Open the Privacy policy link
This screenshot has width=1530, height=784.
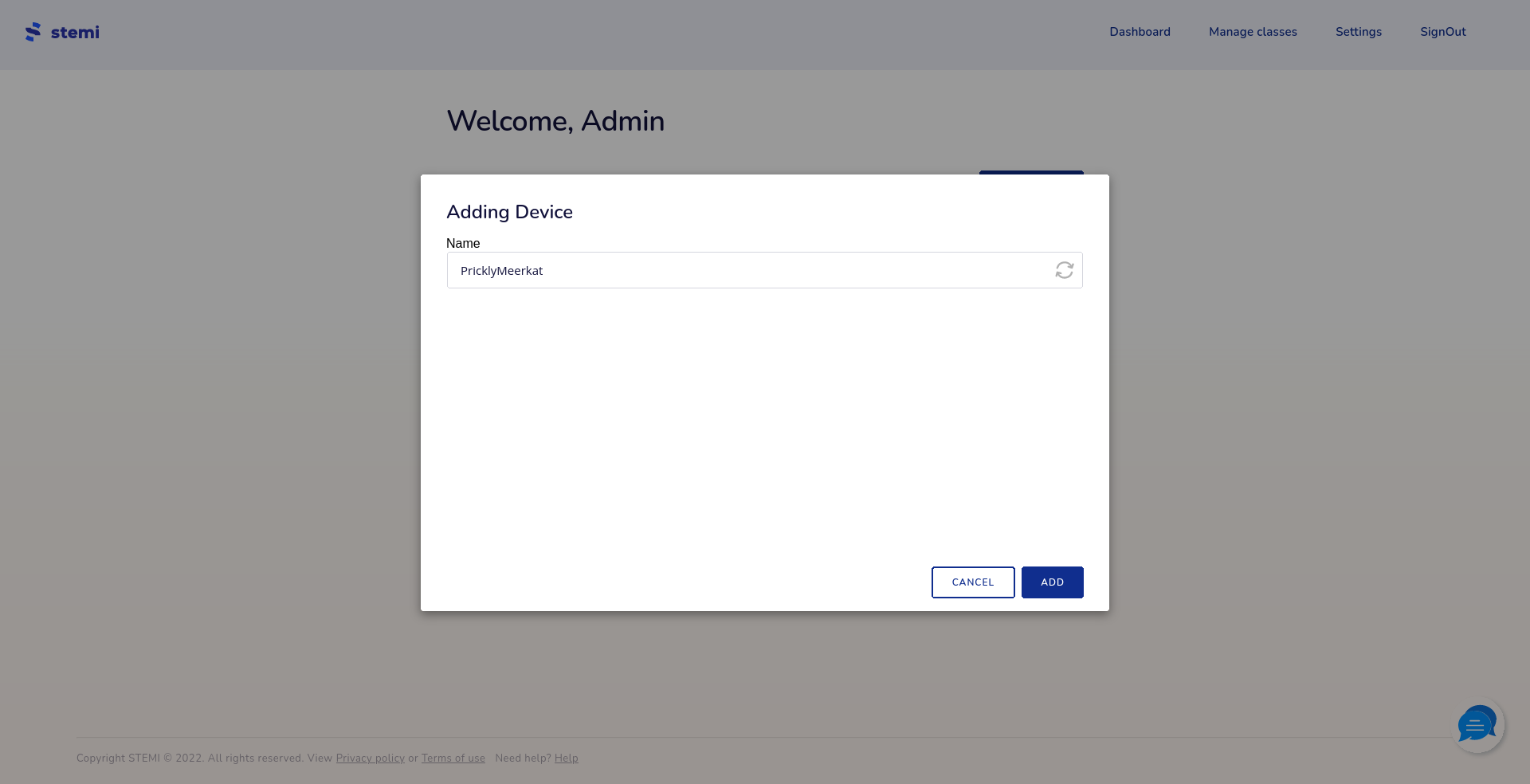click(369, 758)
